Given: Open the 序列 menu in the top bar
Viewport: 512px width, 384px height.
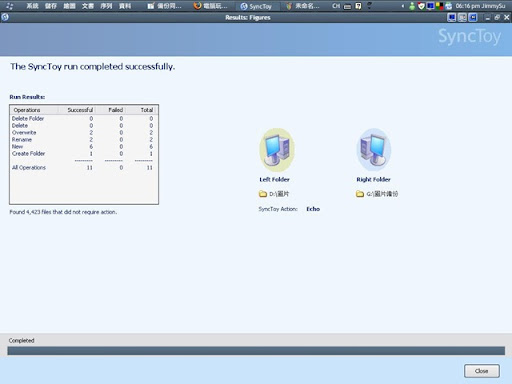Looking at the screenshot, I should pyautogui.click(x=106, y=6).
